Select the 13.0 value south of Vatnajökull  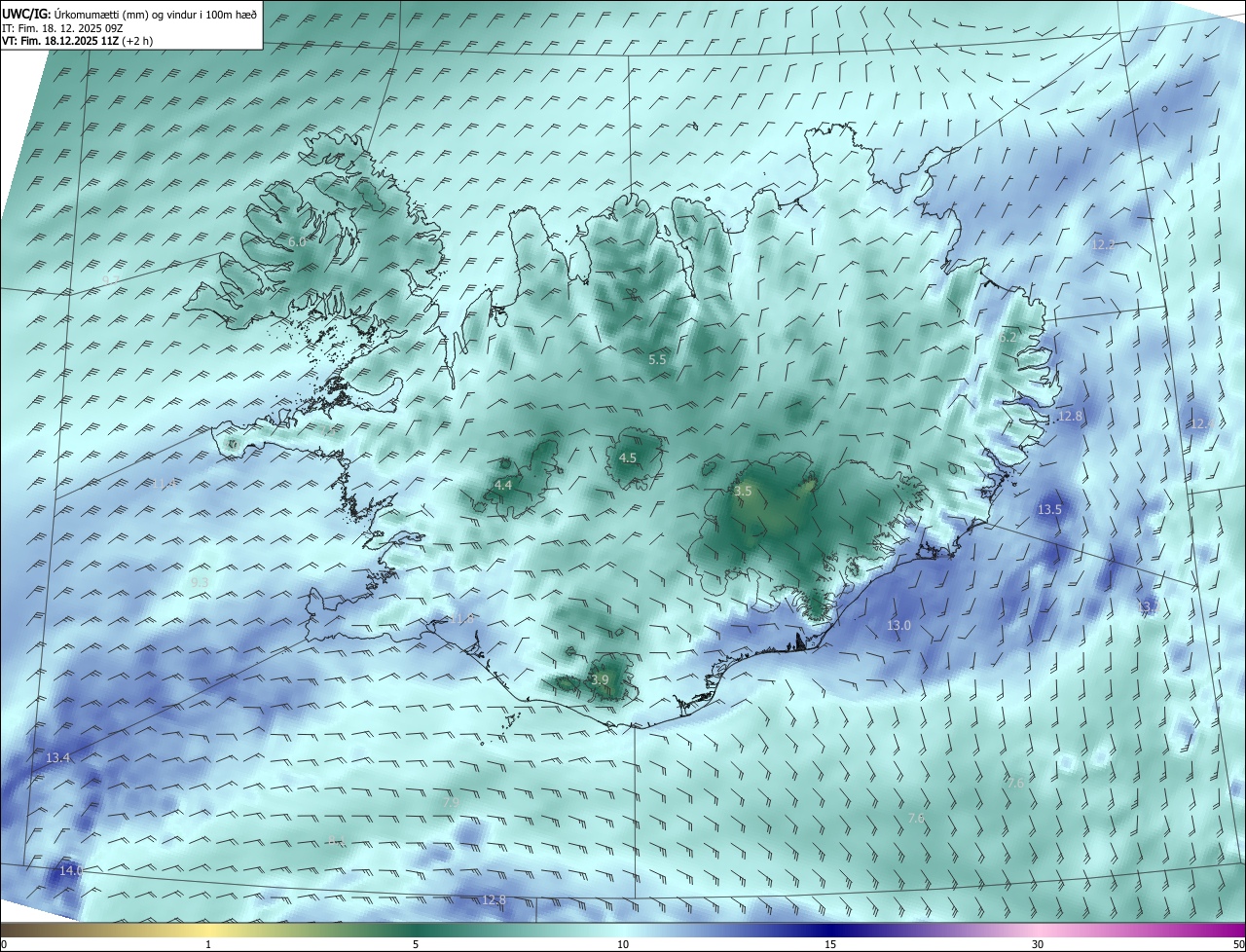[x=898, y=625]
